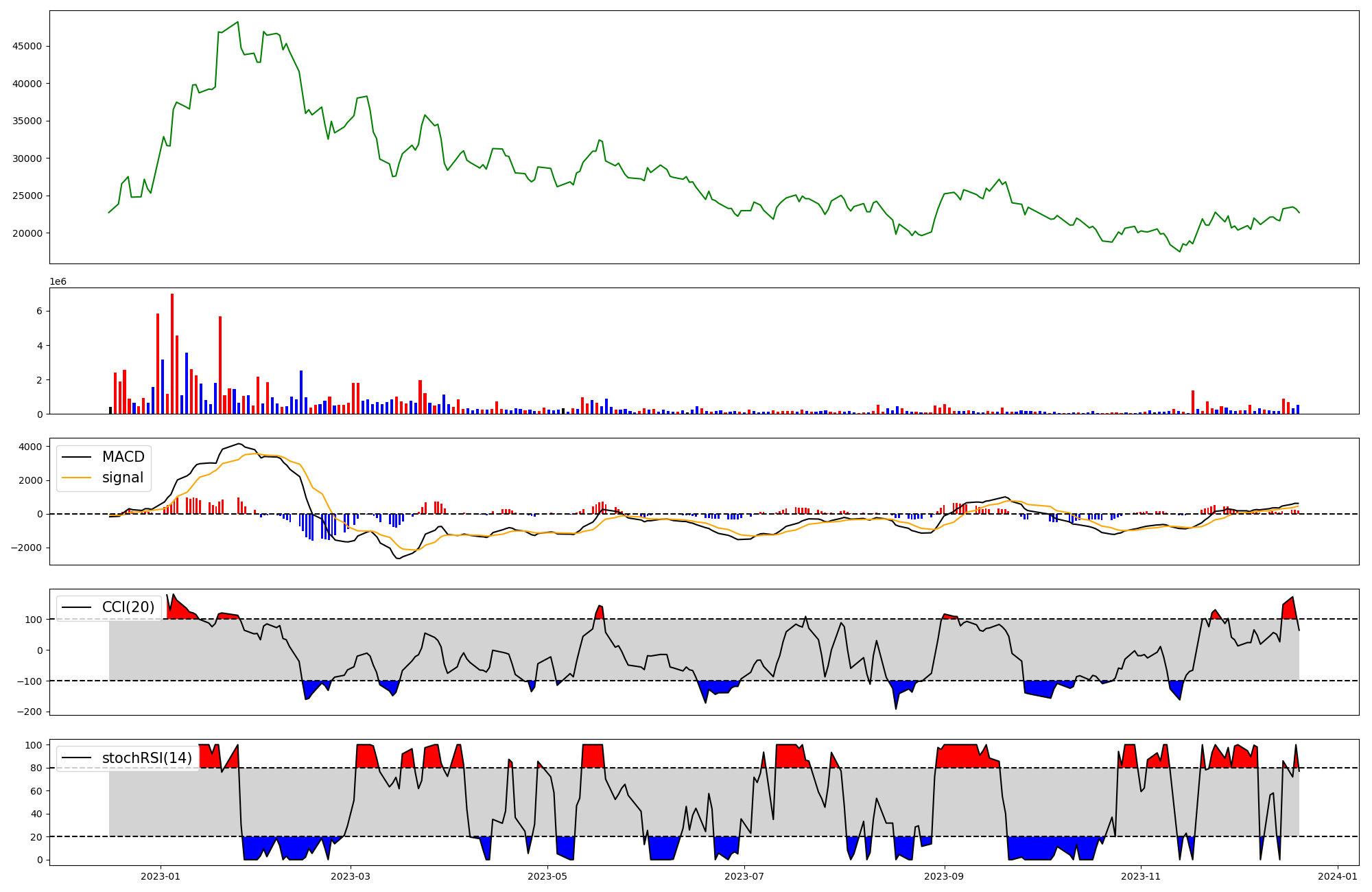Screen dimensions: 1372x892
Task: Select the stochRSI(14) legend entry
Action: (x=147, y=758)
